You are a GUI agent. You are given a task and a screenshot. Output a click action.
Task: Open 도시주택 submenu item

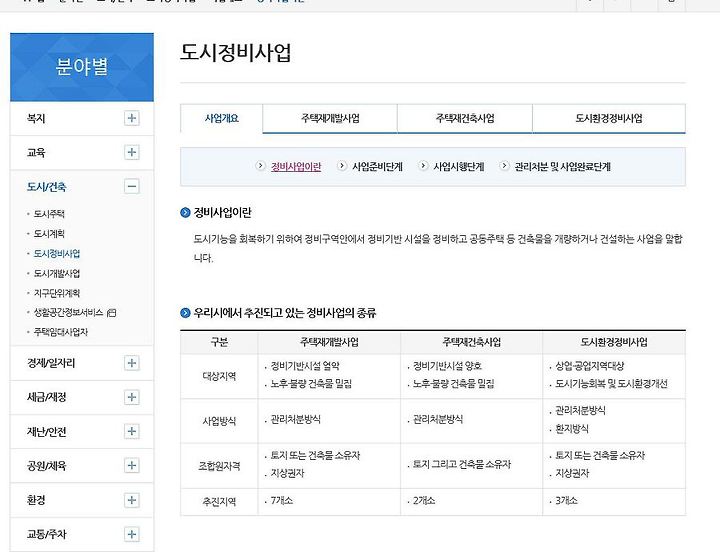pyautogui.click(x=49, y=214)
